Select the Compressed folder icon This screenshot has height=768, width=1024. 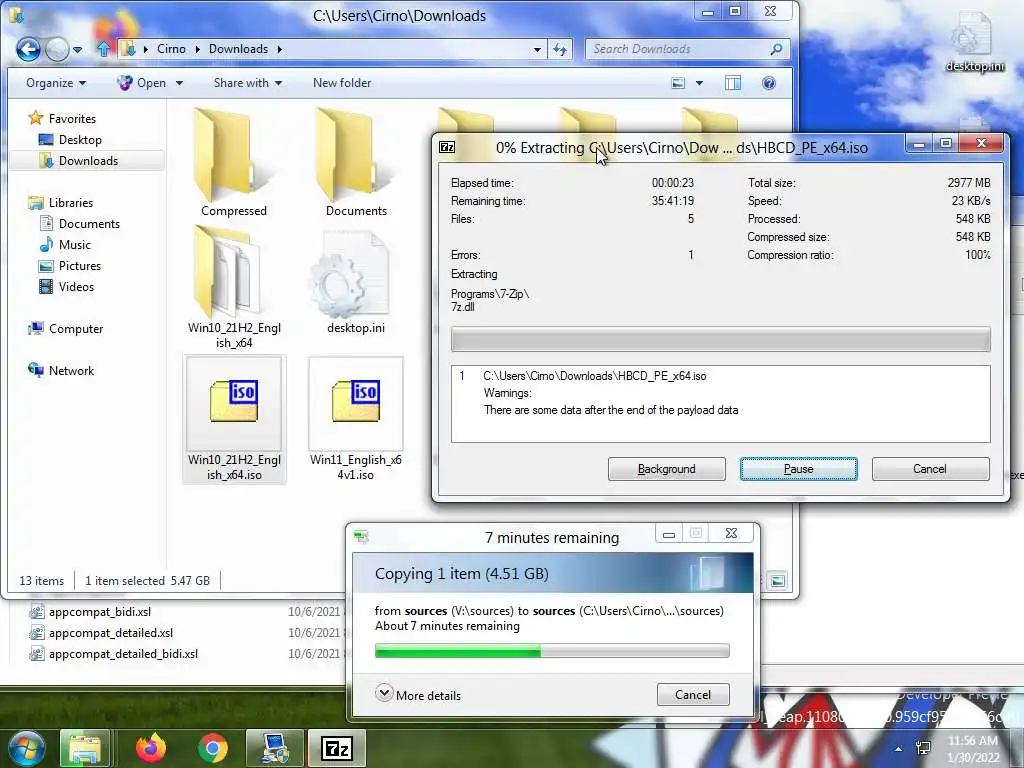tap(234, 162)
